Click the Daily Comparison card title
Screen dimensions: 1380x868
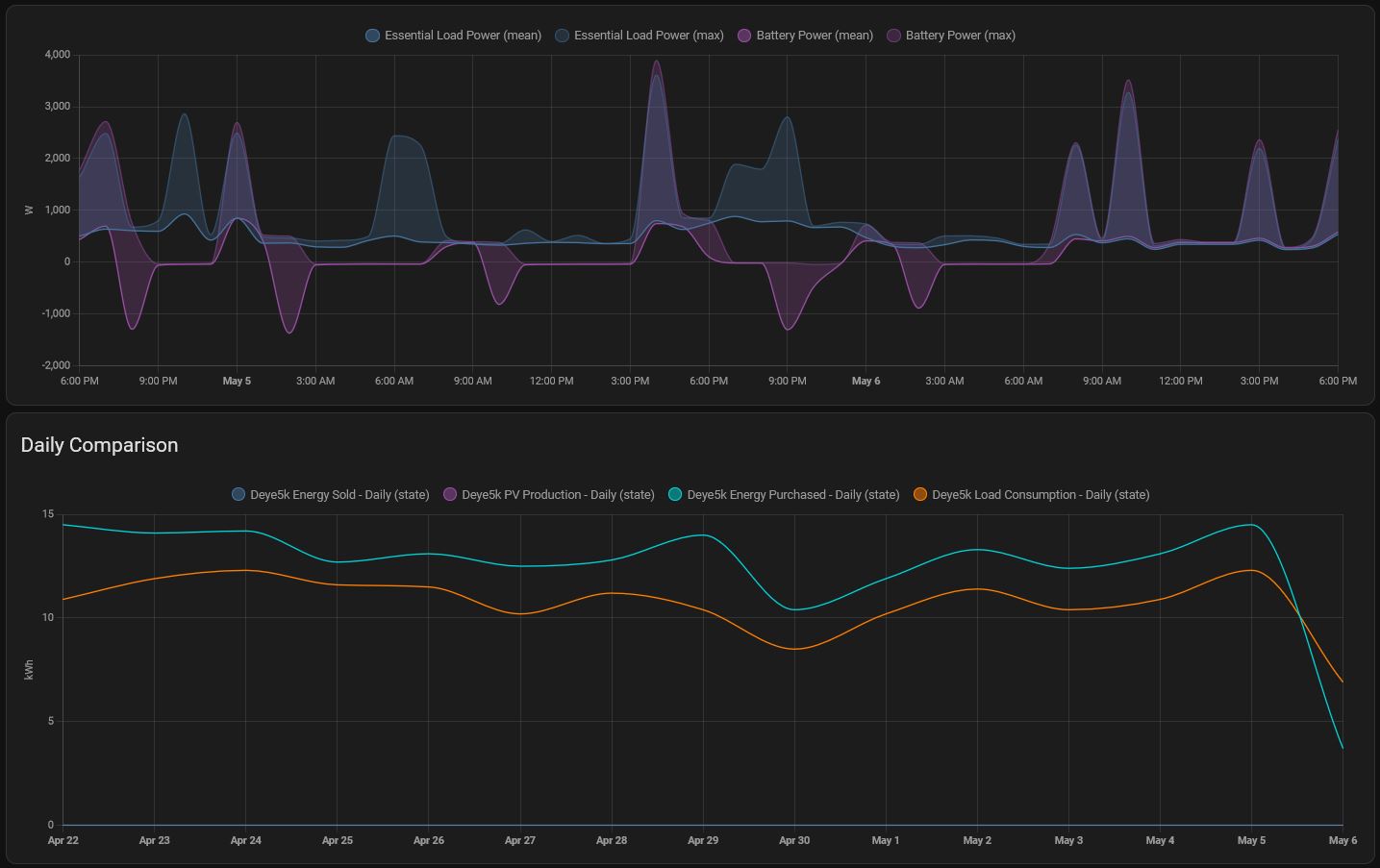(99, 445)
